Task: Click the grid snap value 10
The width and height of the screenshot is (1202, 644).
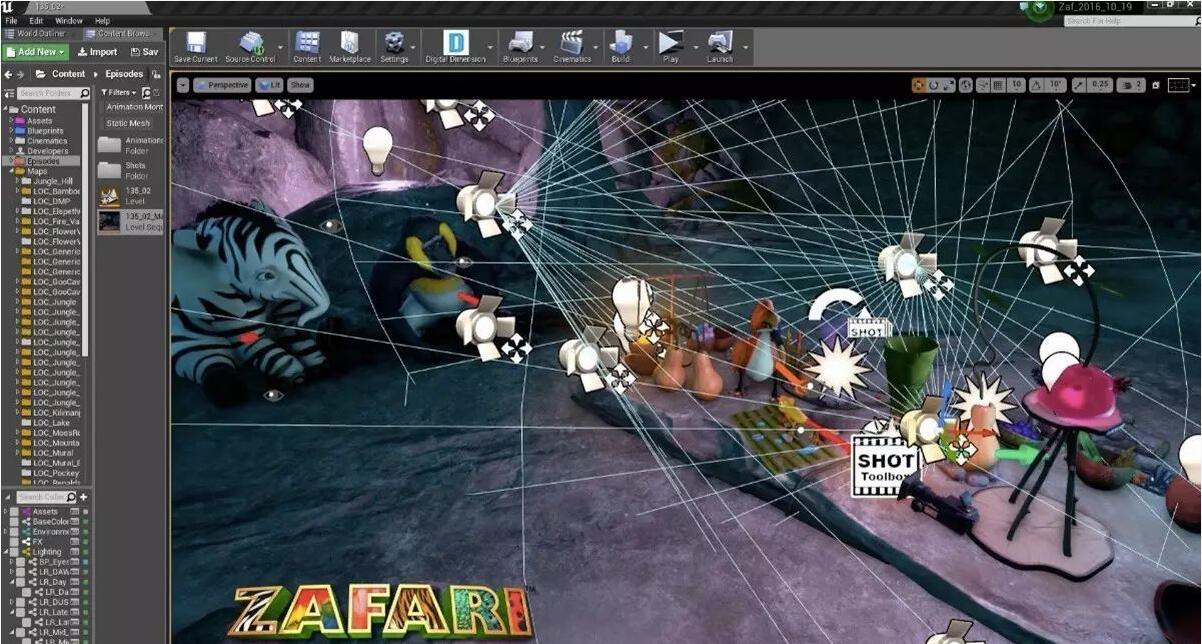Action: pyautogui.click(x=1016, y=85)
